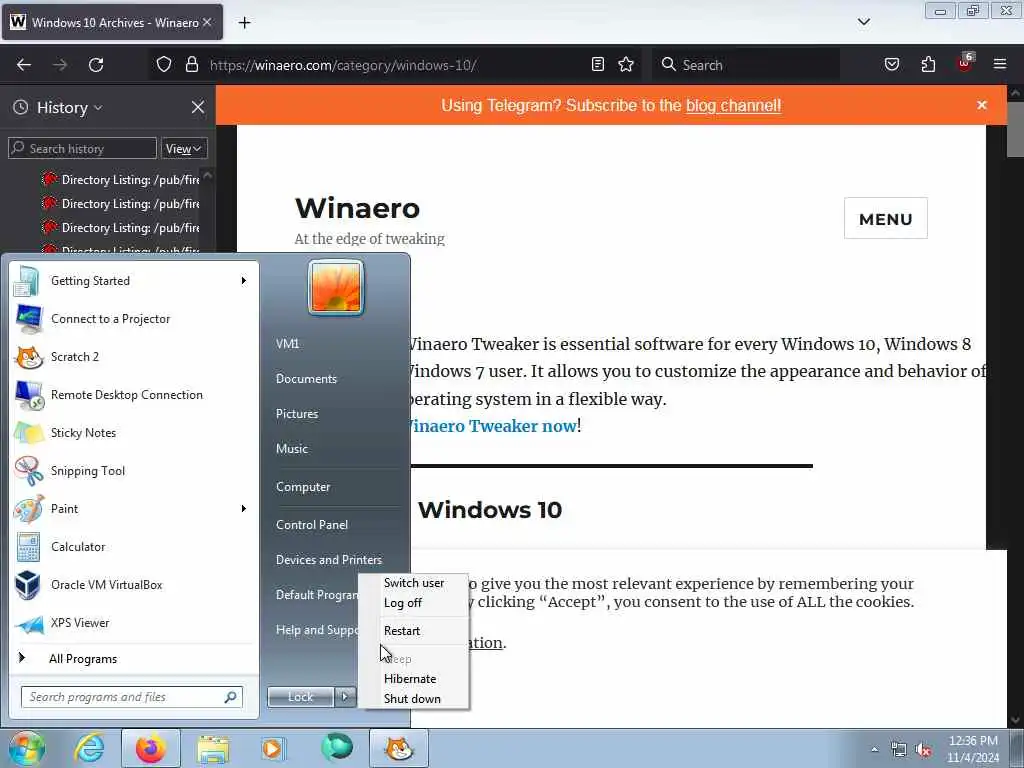Toggle reader view icon in address bar

click(x=598, y=65)
